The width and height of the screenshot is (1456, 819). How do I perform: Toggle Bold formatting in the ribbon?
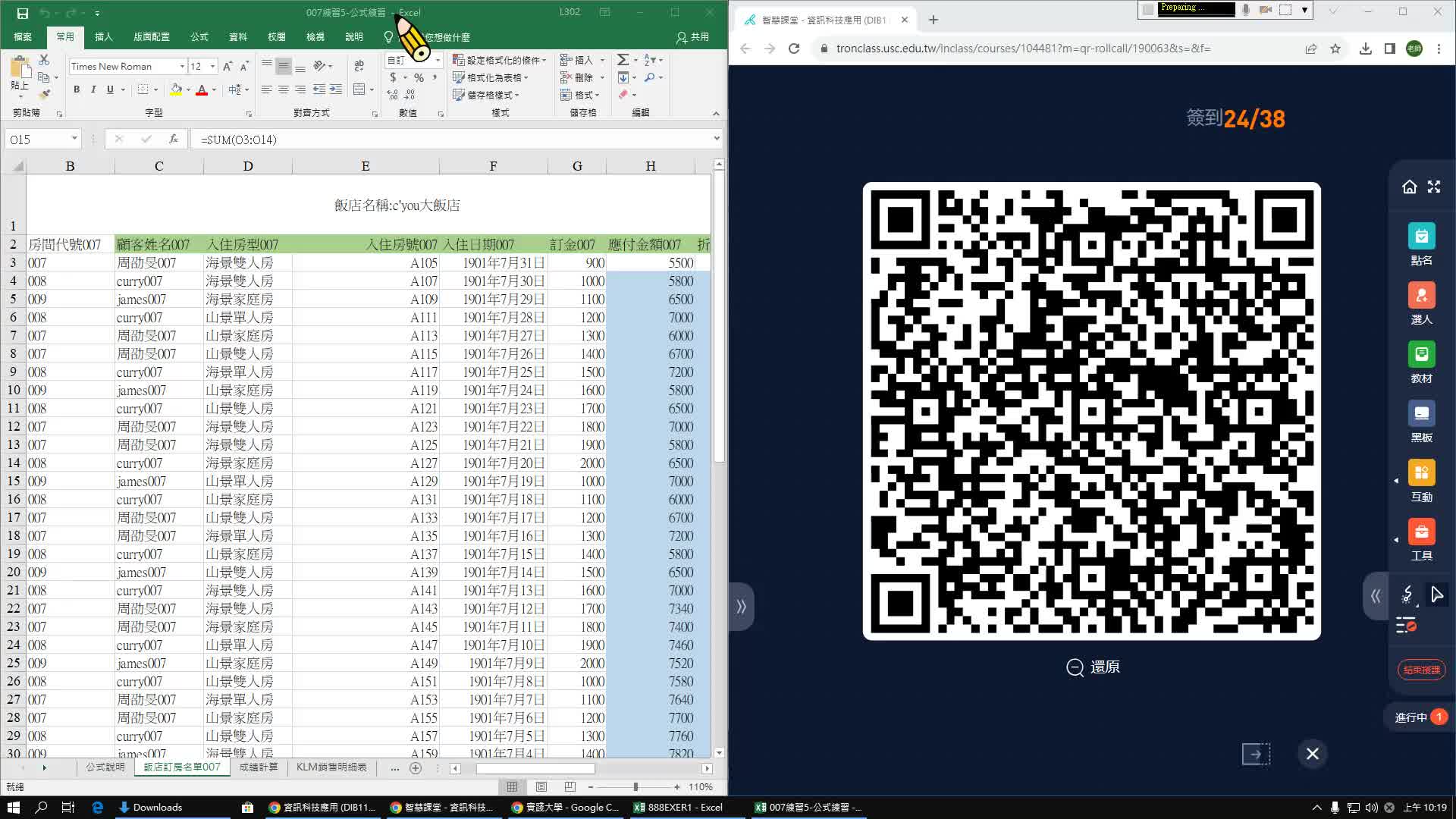(x=77, y=89)
